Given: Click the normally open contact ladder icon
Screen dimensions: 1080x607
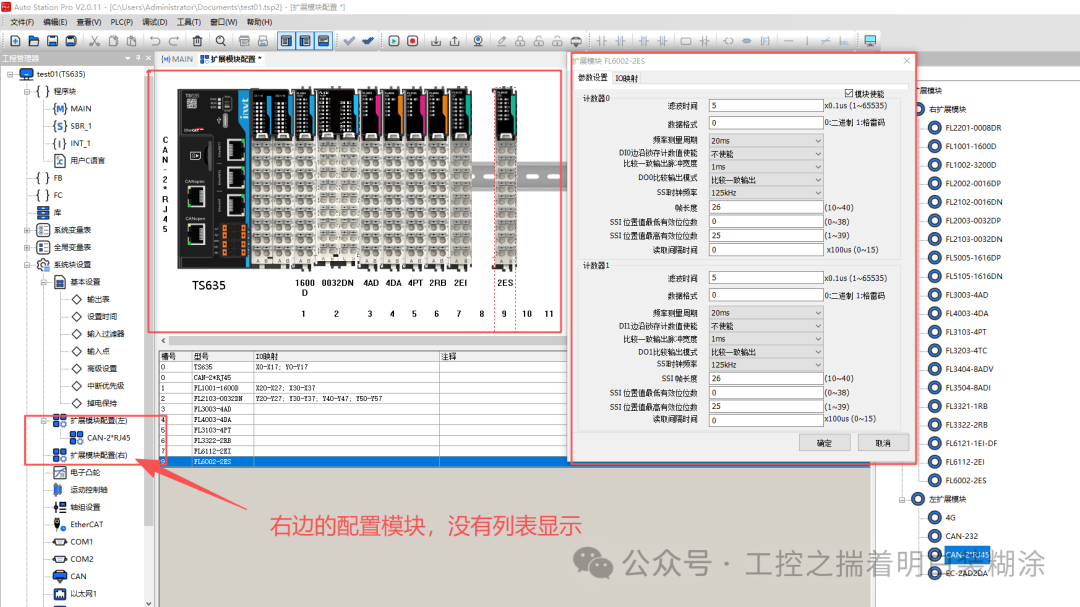Looking at the screenshot, I should 602,41.
